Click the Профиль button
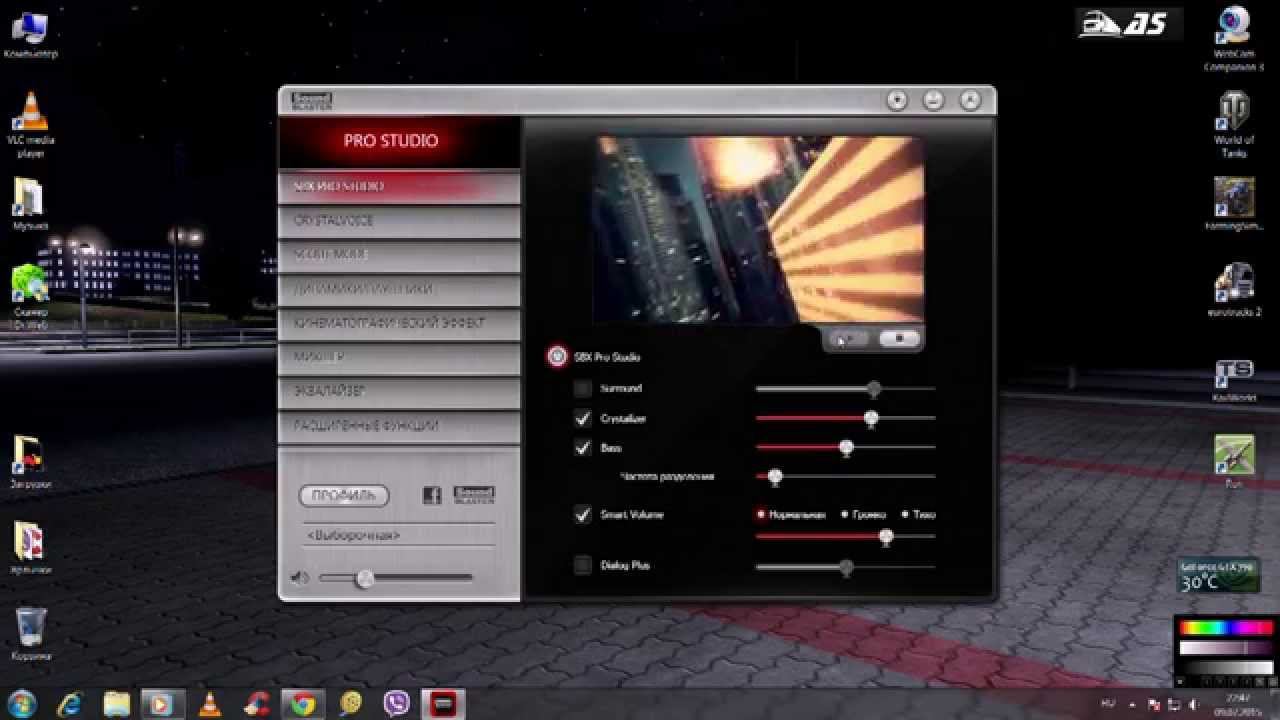 click(343, 495)
